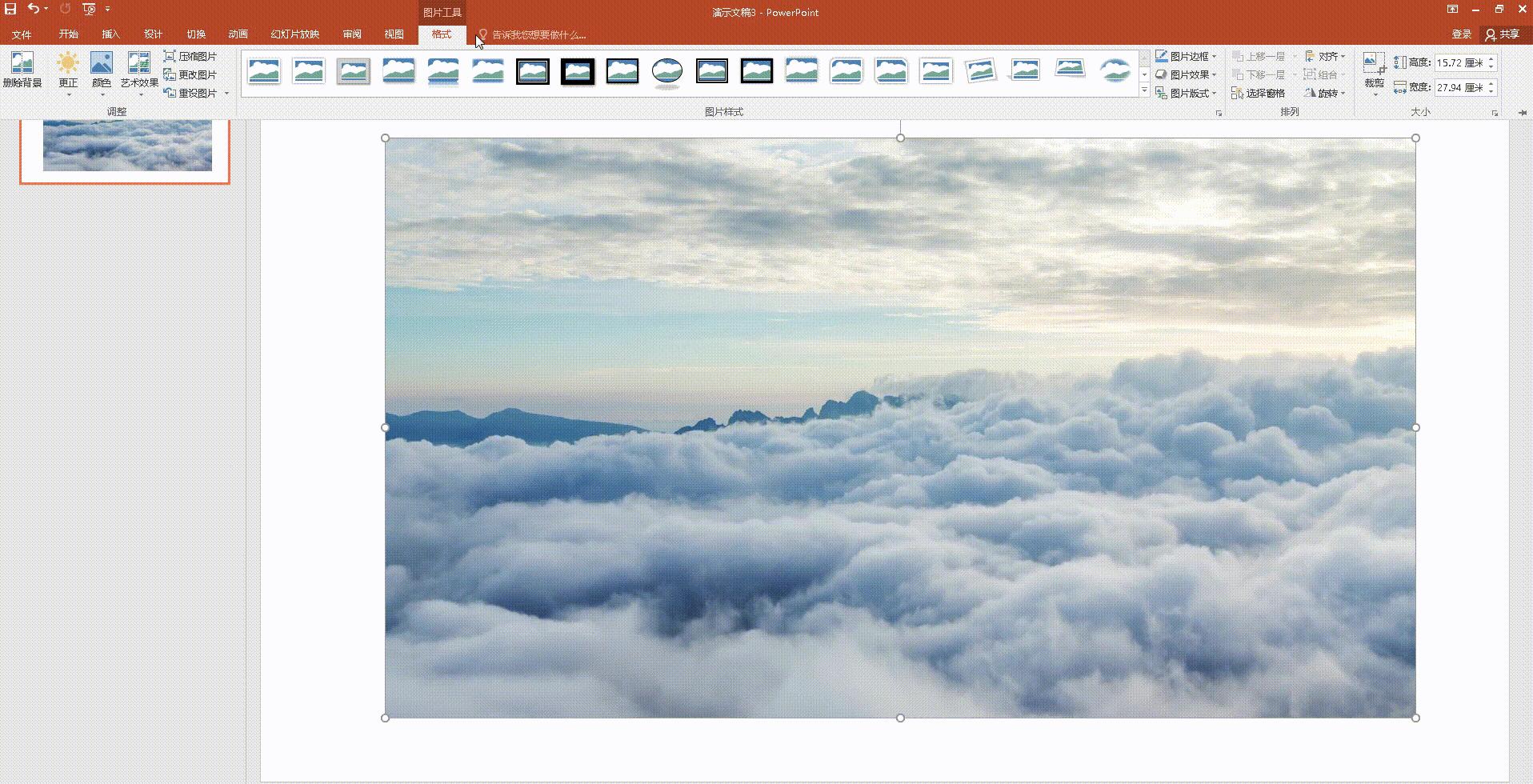
Task: Click 更改图片 (Change Picture)
Action: tap(190, 75)
